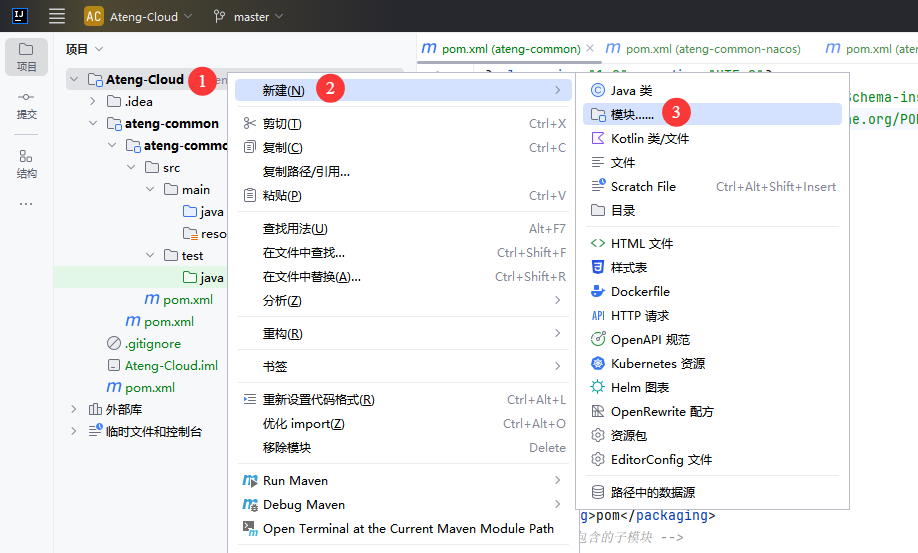918x553 pixels.
Task: Select Java 类 in the new submenu
Action: pyautogui.click(x=631, y=90)
